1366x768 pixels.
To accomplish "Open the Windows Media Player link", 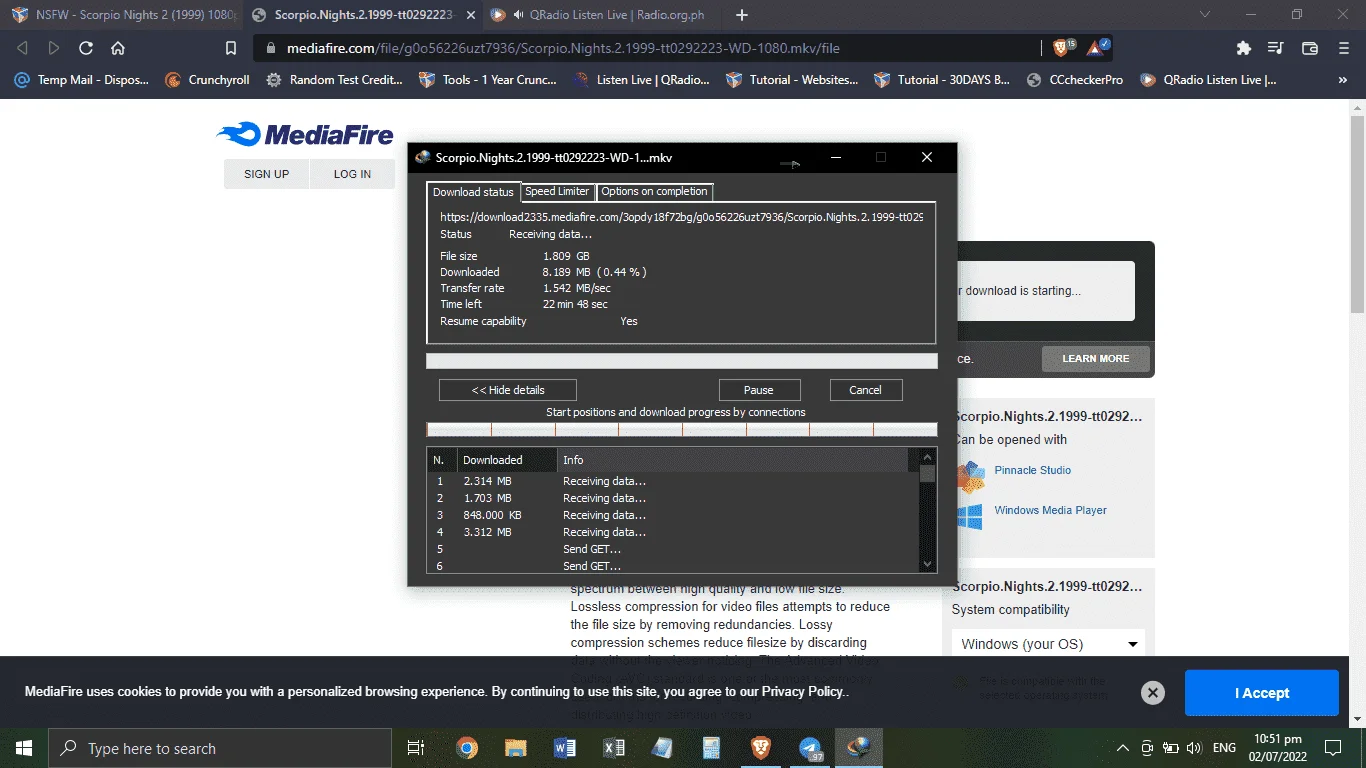I will [1050, 510].
